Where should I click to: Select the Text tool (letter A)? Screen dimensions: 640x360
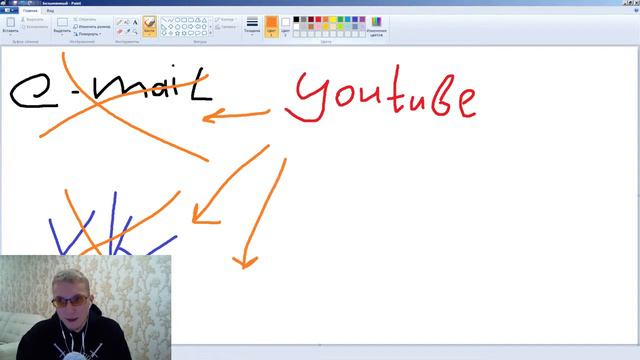click(135, 22)
